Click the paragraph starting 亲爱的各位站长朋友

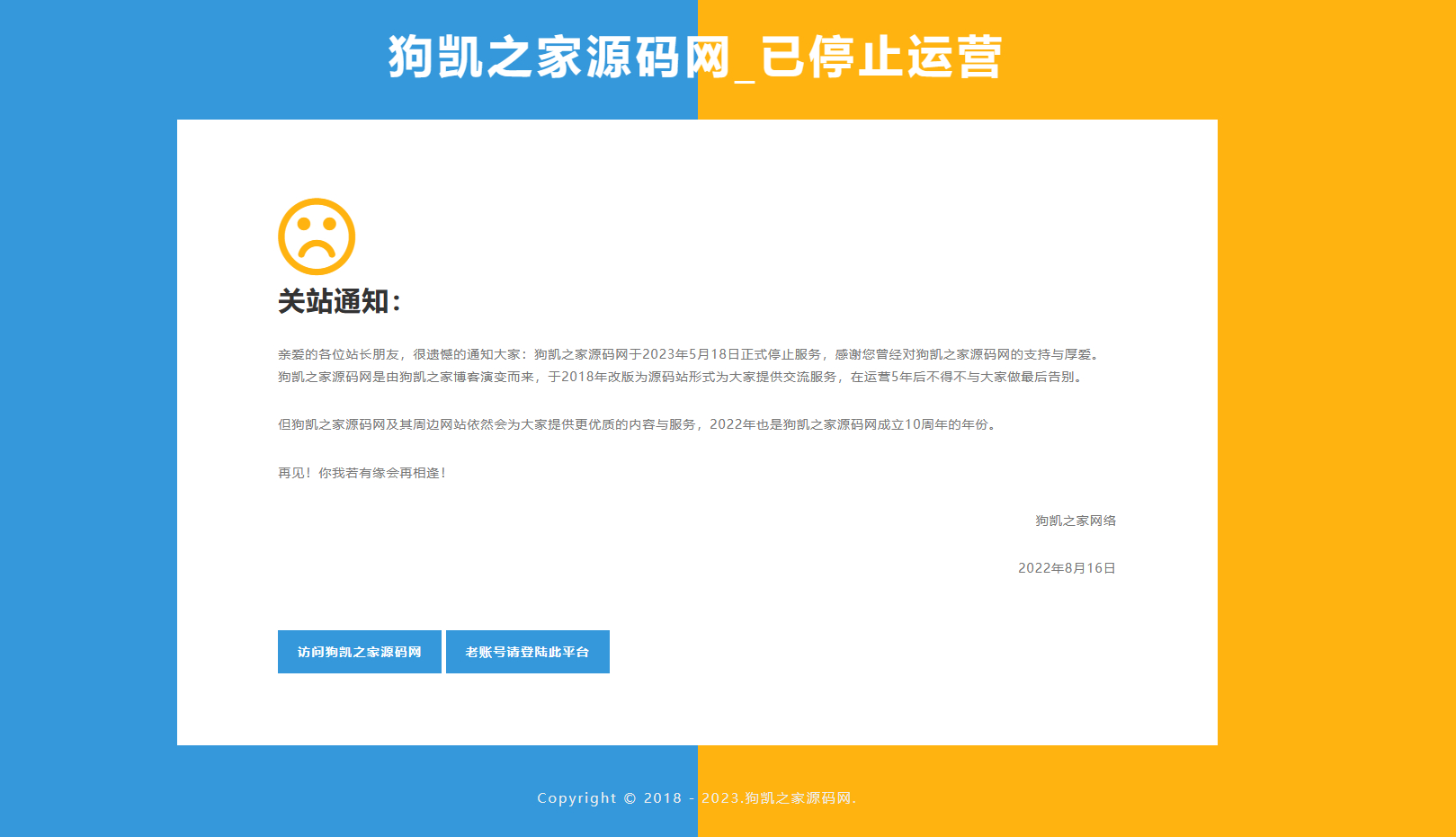pos(691,354)
